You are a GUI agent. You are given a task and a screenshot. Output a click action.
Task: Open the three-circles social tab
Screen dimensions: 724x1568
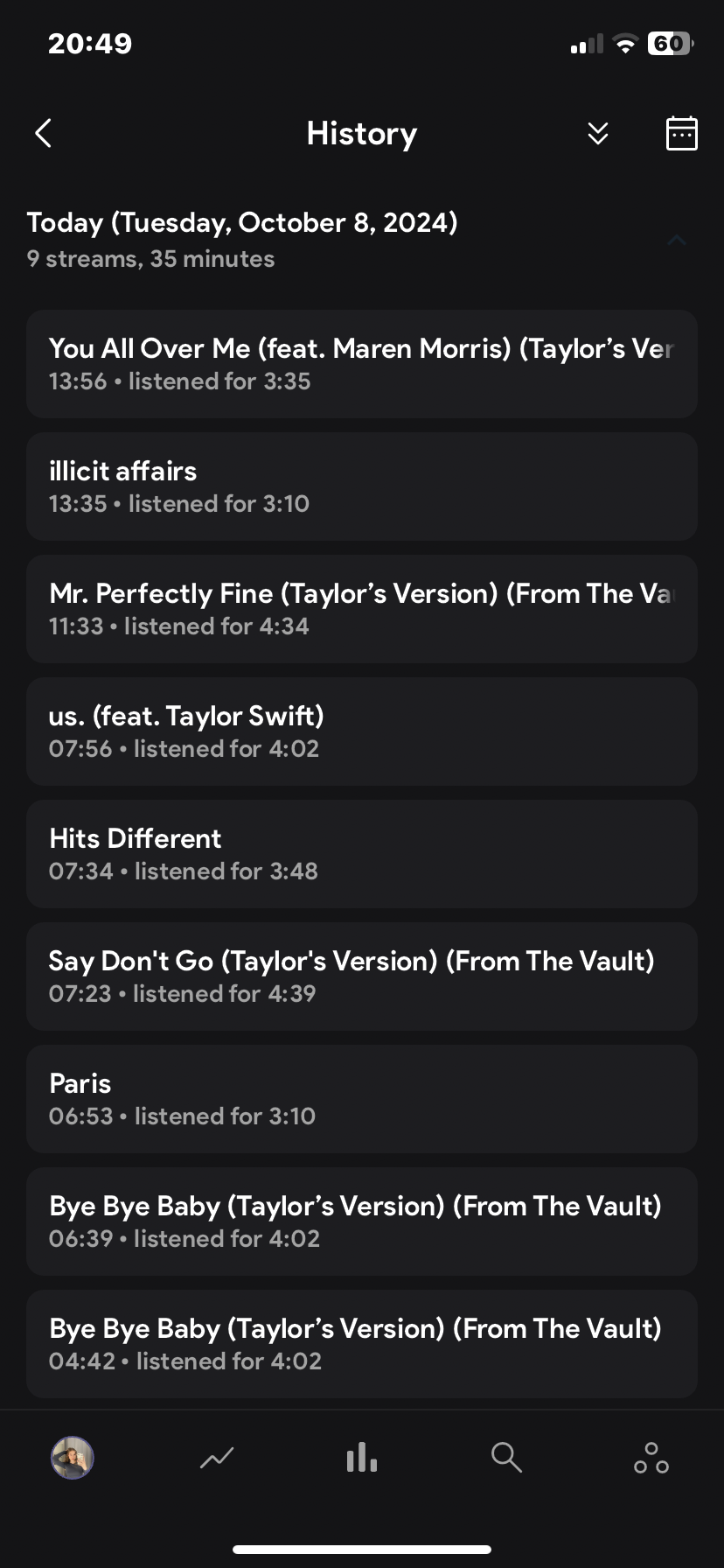pyautogui.click(x=651, y=1458)
